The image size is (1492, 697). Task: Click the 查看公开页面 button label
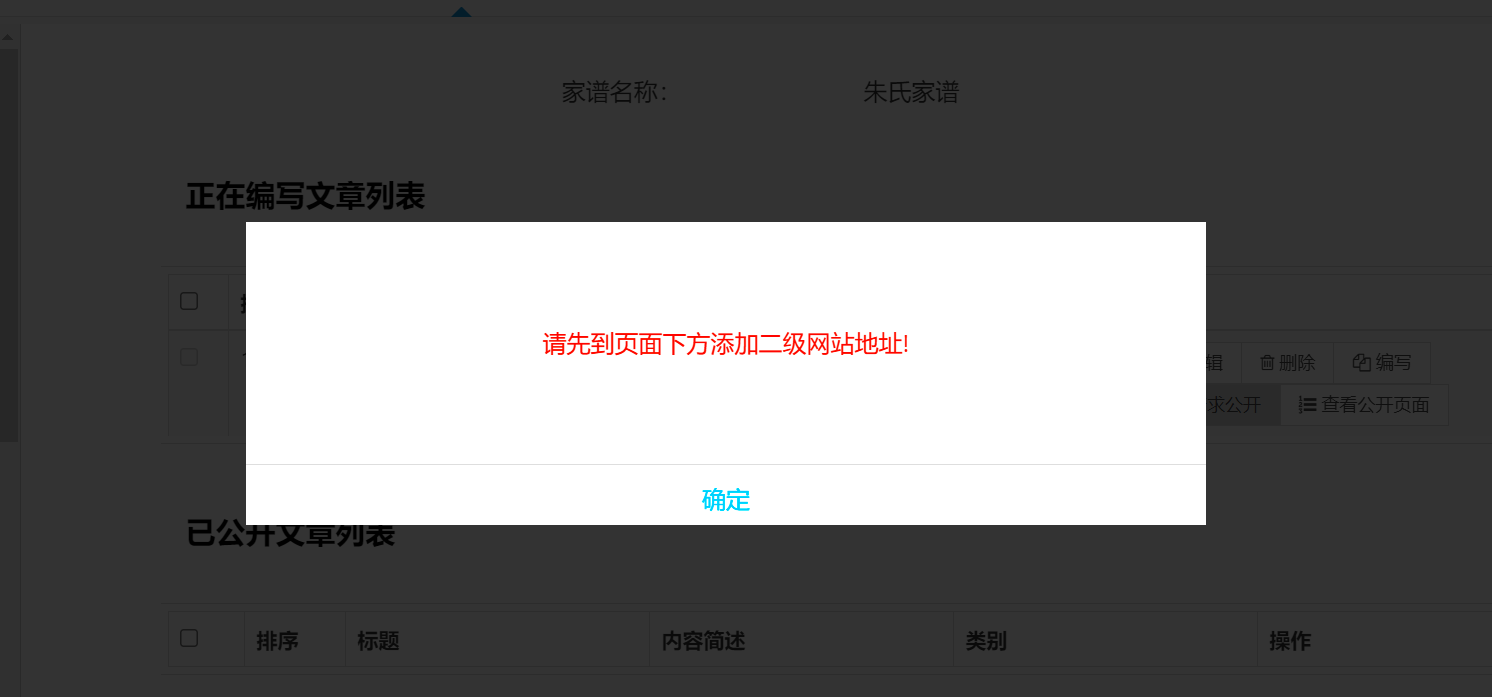point(1375,405)
